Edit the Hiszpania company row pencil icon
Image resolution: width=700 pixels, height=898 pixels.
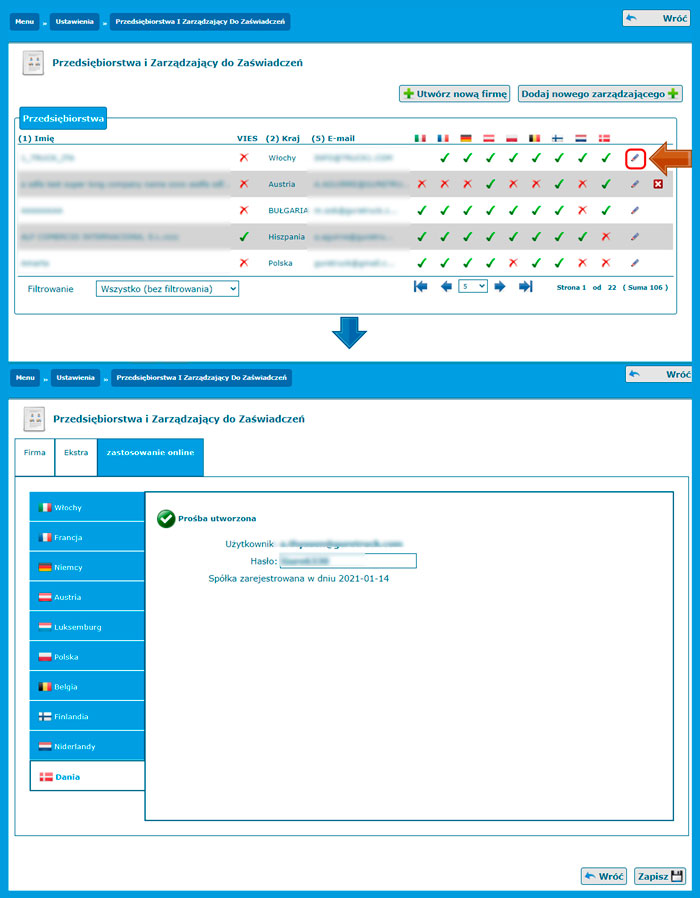[635, 237]
